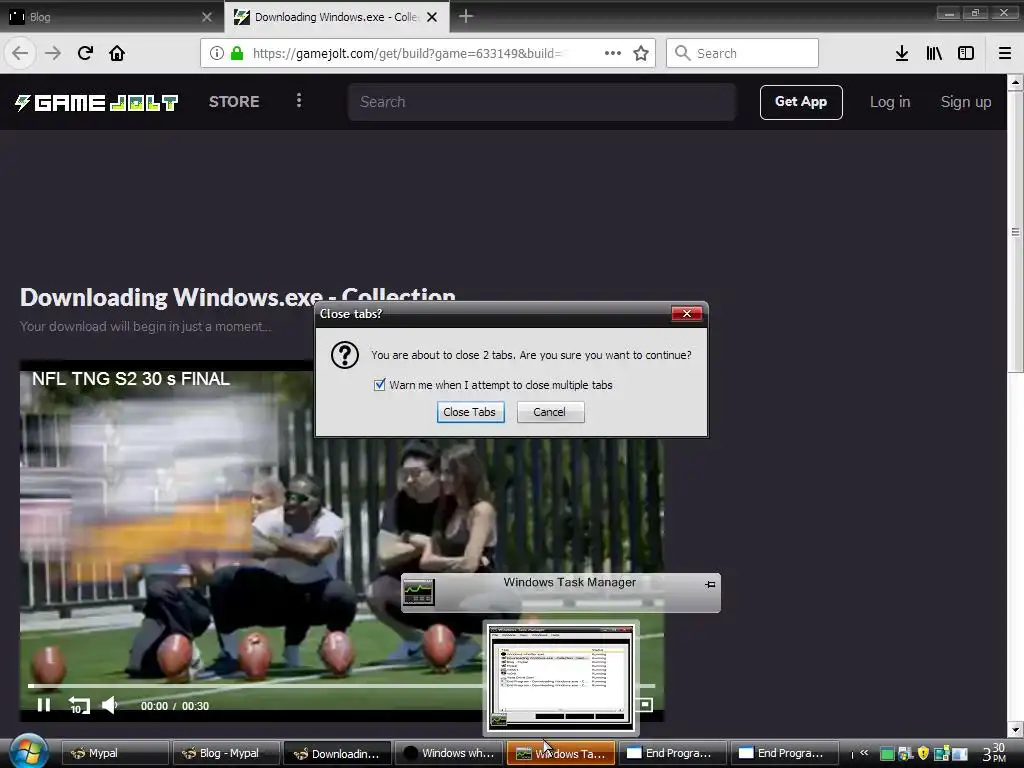Open the Windows Start orb
This screenshot has height=768, width=1024.
tap(27, 751)
